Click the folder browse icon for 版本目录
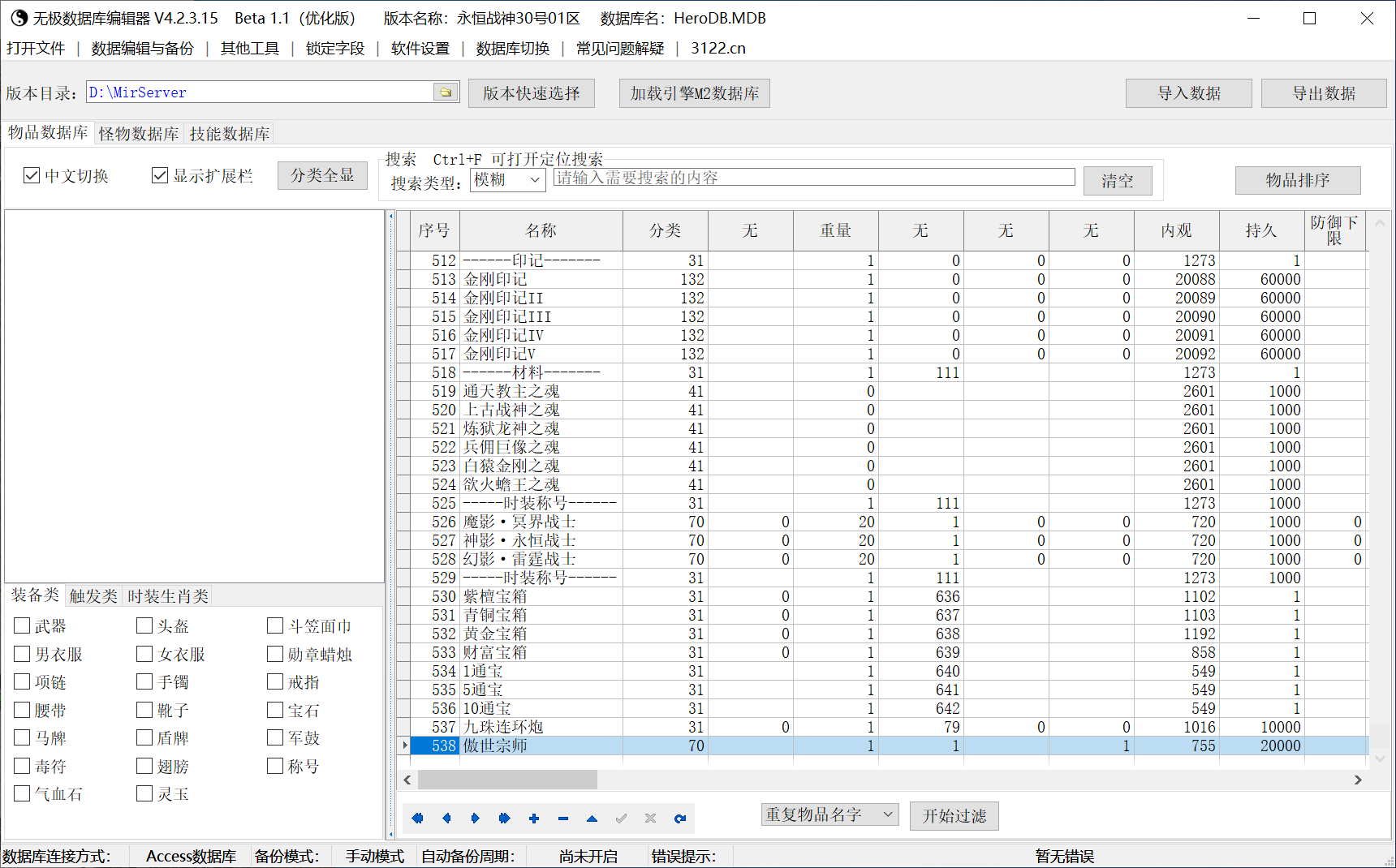Image resolution: width=1396 pixels, height=868 pixels. tap(446, 92)
